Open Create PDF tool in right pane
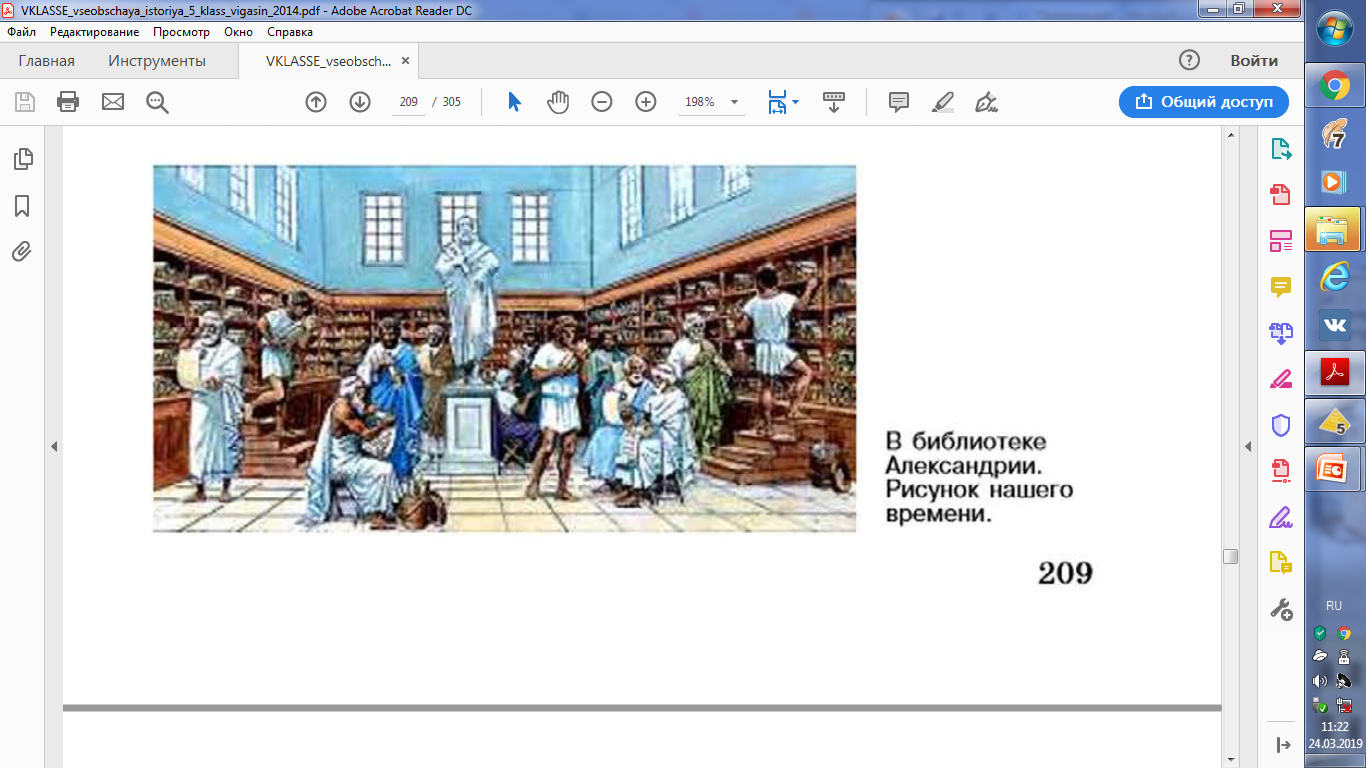Screen dimensions: 1366x768 pyautogui.click(x=1281, y=195)
